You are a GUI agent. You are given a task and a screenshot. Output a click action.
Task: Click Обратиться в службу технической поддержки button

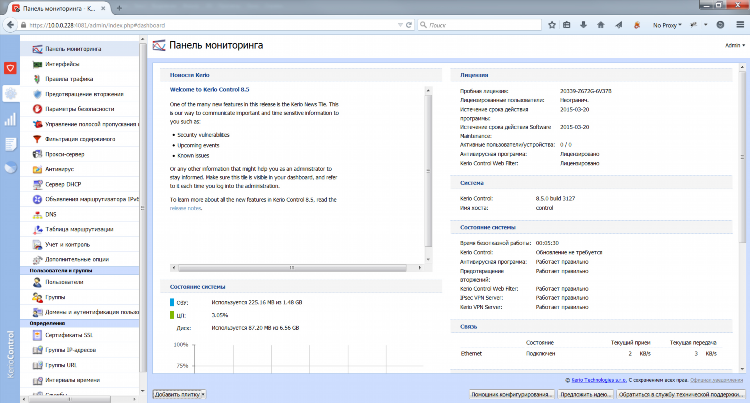click(681, 394)
